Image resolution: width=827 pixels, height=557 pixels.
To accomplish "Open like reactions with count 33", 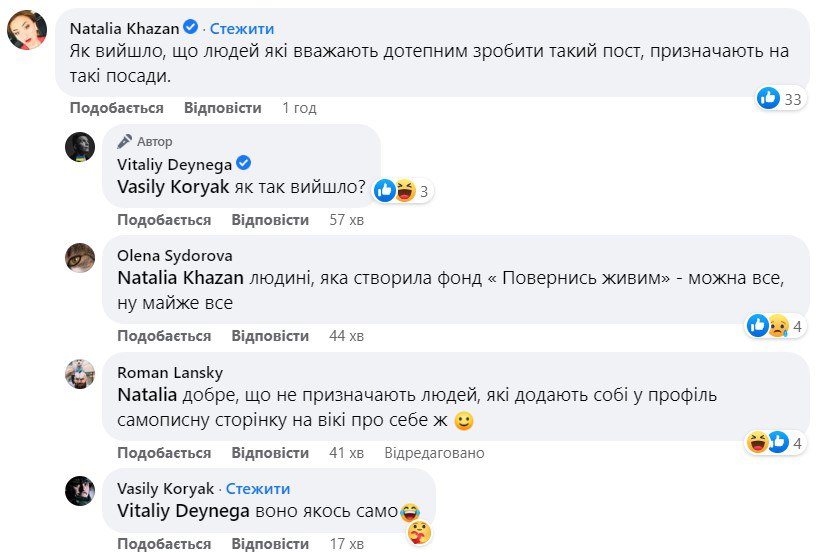I will click(780, 98).
